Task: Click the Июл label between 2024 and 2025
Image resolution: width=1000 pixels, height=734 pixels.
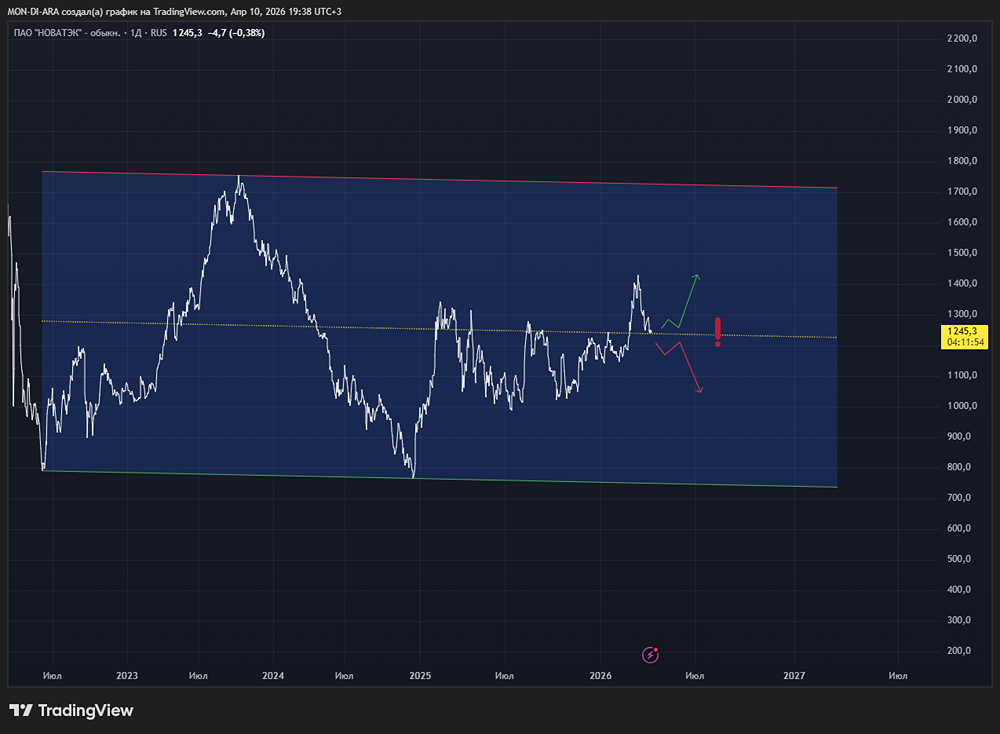Action: (x=344, y=675)
